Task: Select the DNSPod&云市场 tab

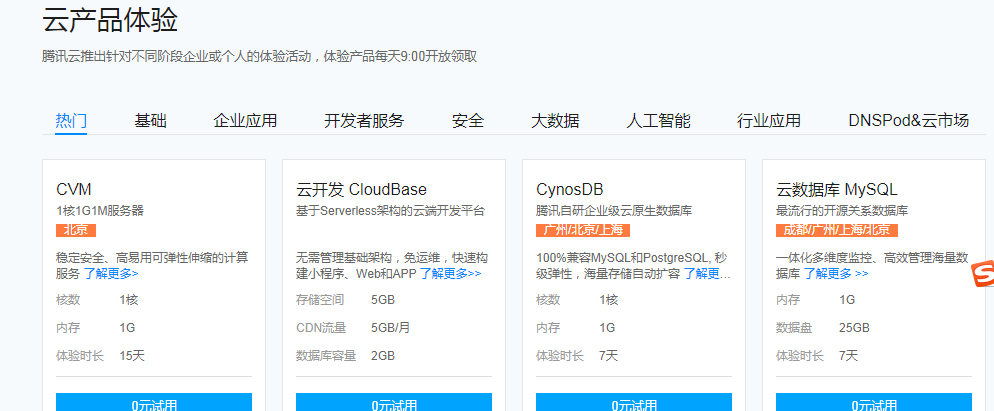Action: click(908, 121)
